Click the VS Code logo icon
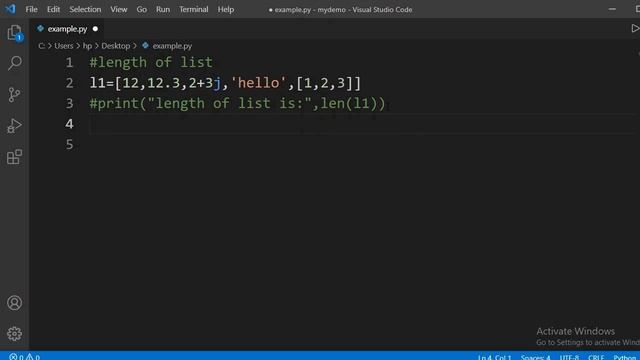The height and width of the screenshot is (360, 640). pos(10,9)
